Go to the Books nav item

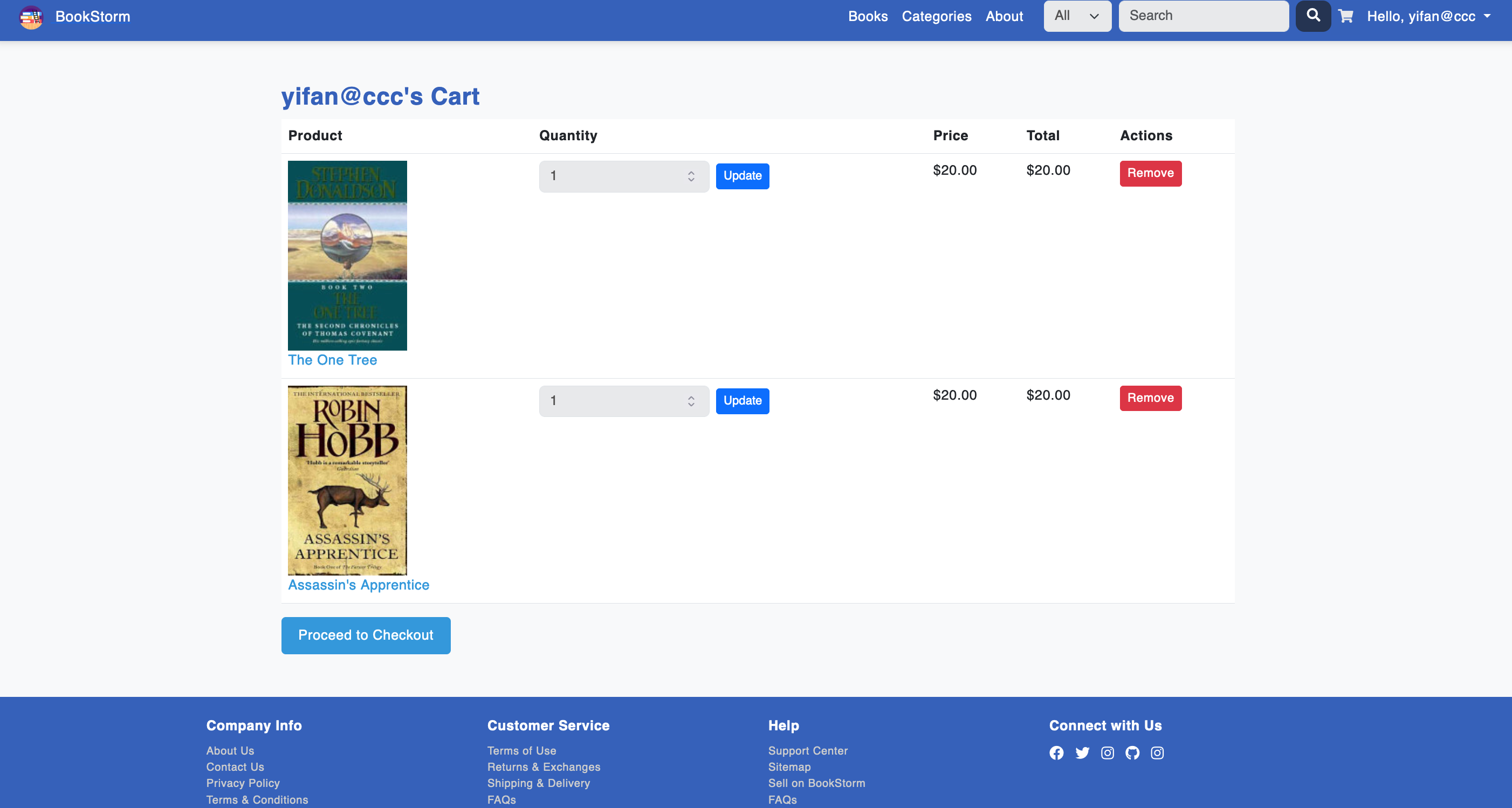(868, 16)
